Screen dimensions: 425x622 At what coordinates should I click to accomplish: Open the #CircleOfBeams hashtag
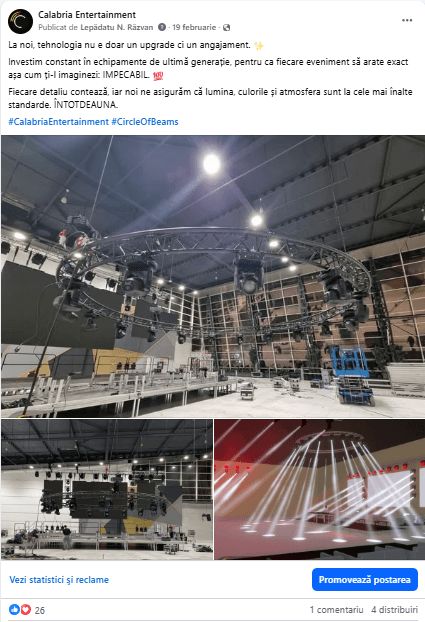[x=145, y=122]
